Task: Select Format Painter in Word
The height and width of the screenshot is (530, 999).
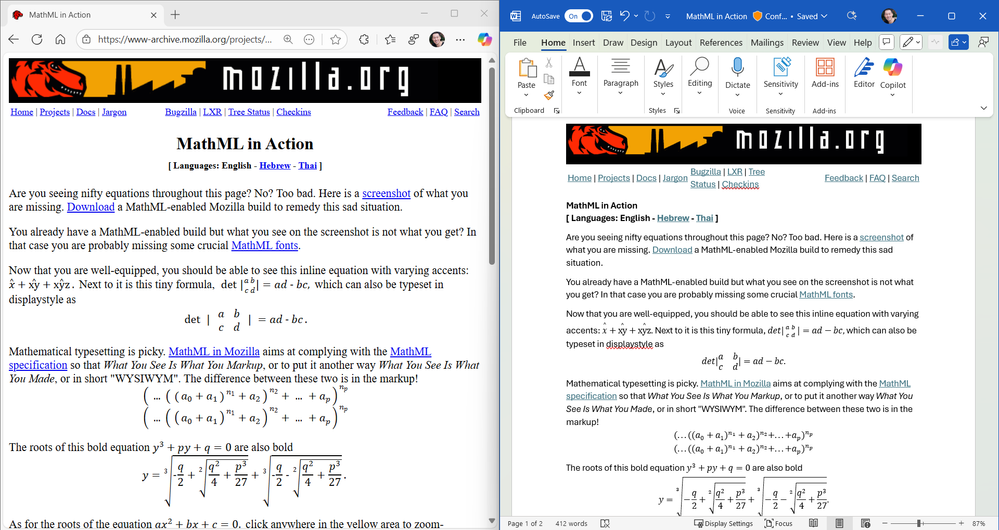Action: 549,95
